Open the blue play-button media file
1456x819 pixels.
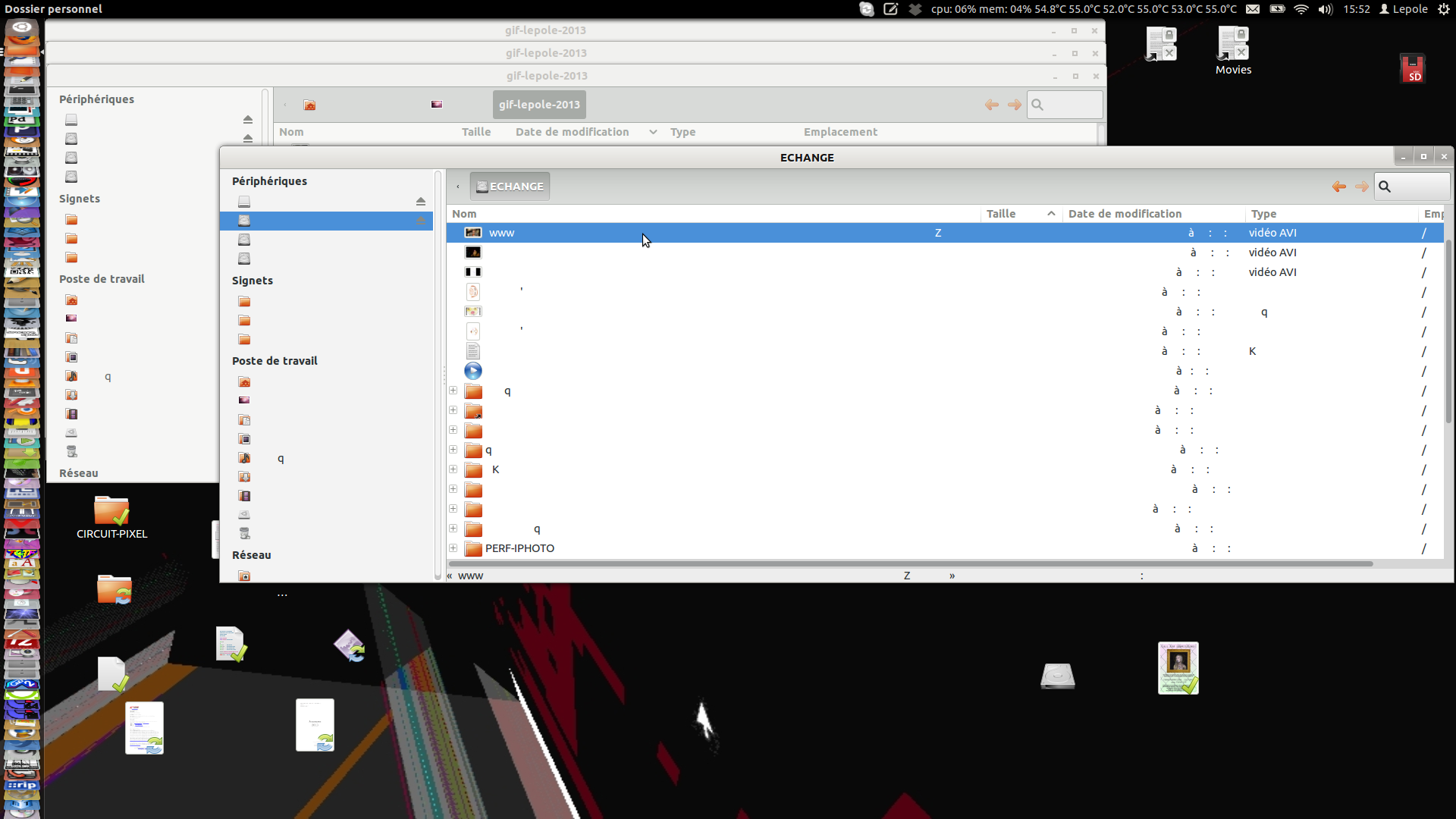pos(473,371)
